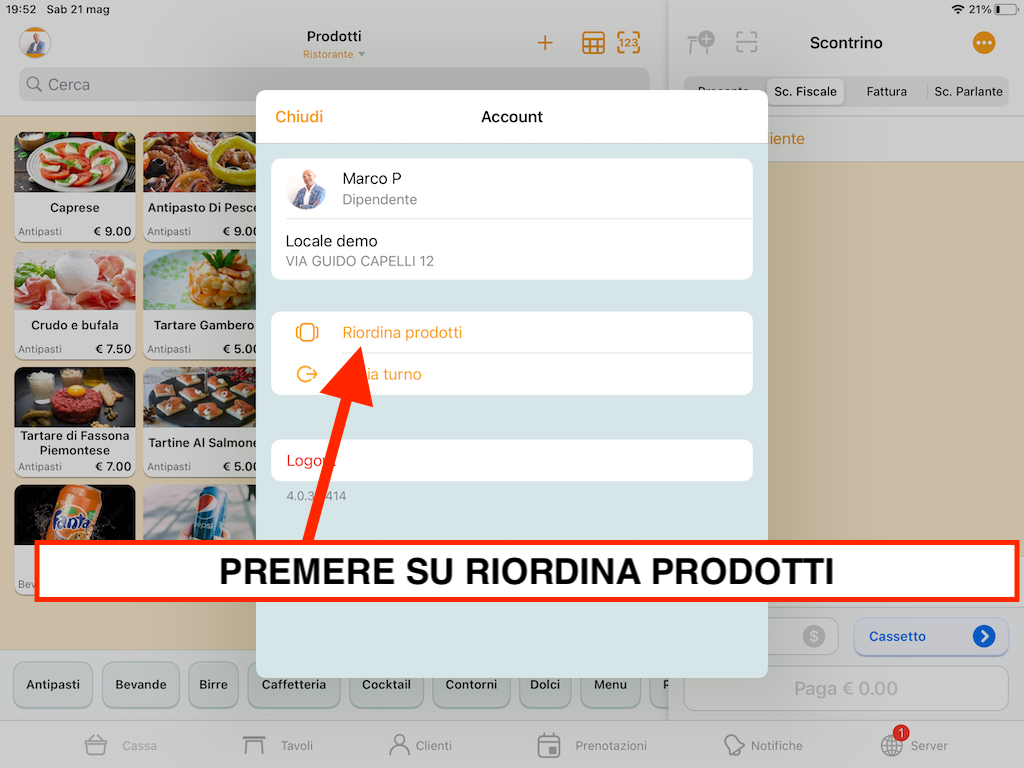Filter products by Bevande category
The image size is (1024, 768).
click(x=140, y=684)
